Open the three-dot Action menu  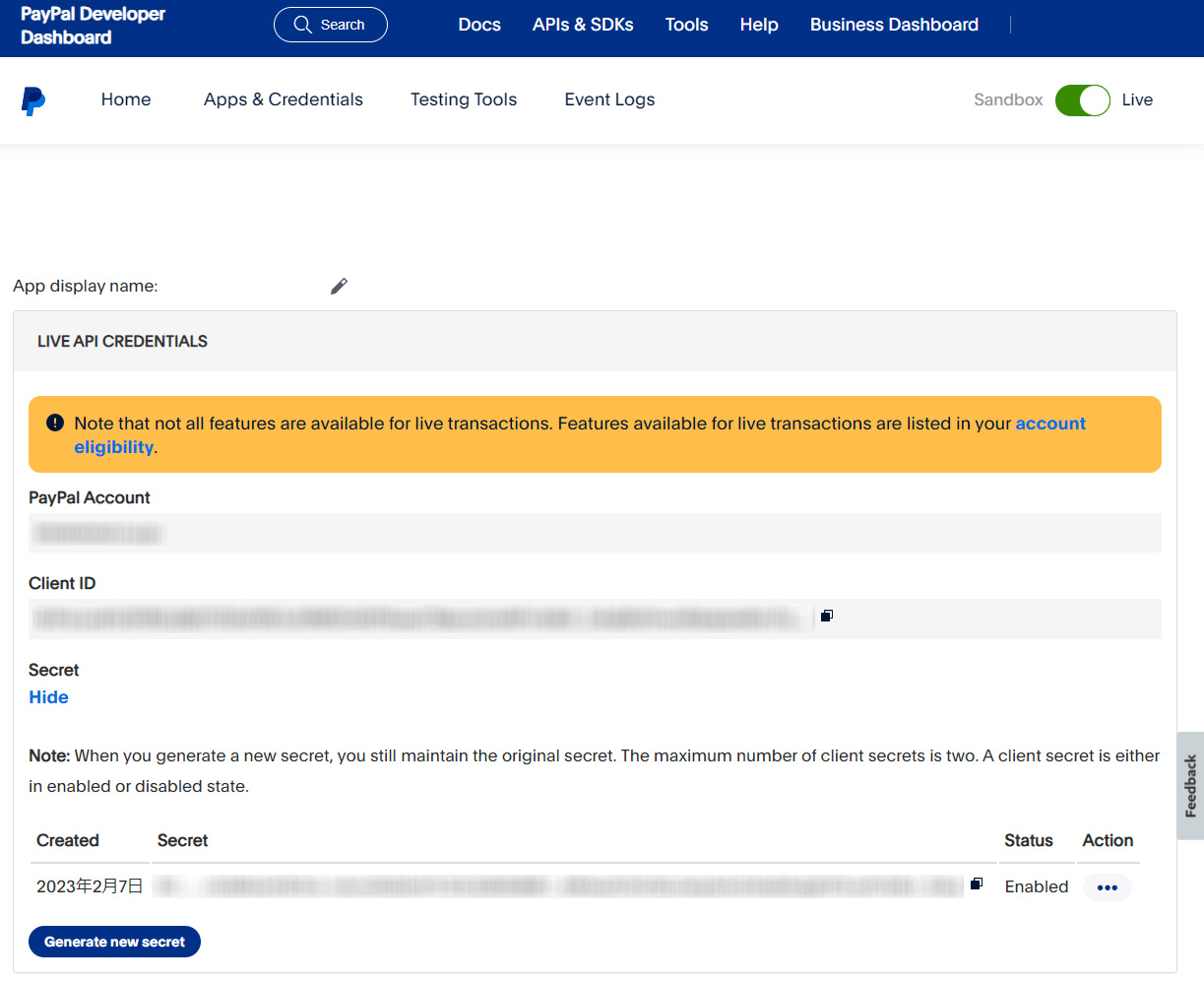1108,887
